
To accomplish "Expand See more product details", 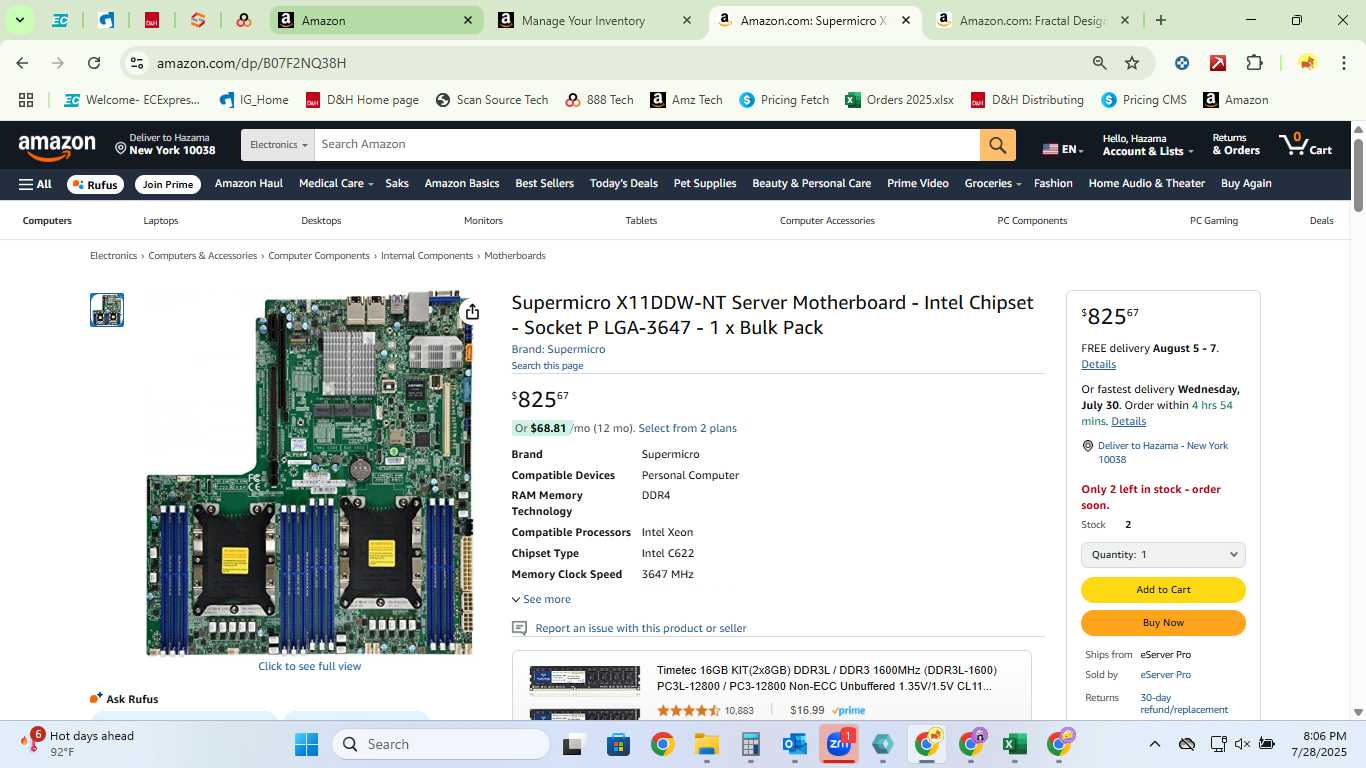I will tap(541, 599).
